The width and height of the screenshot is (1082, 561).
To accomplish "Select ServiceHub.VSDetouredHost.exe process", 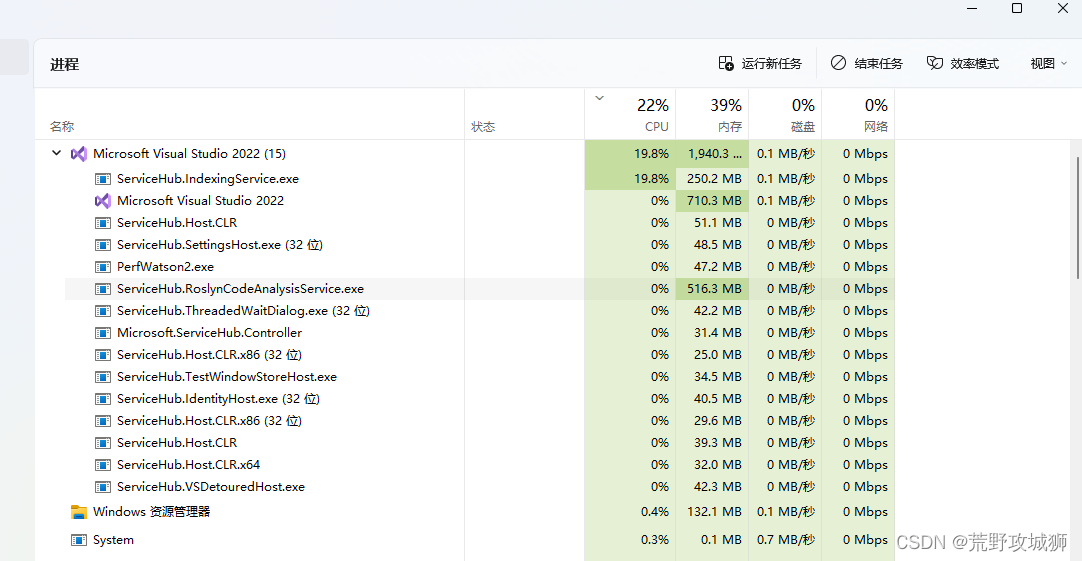I will tap(480, 487).
